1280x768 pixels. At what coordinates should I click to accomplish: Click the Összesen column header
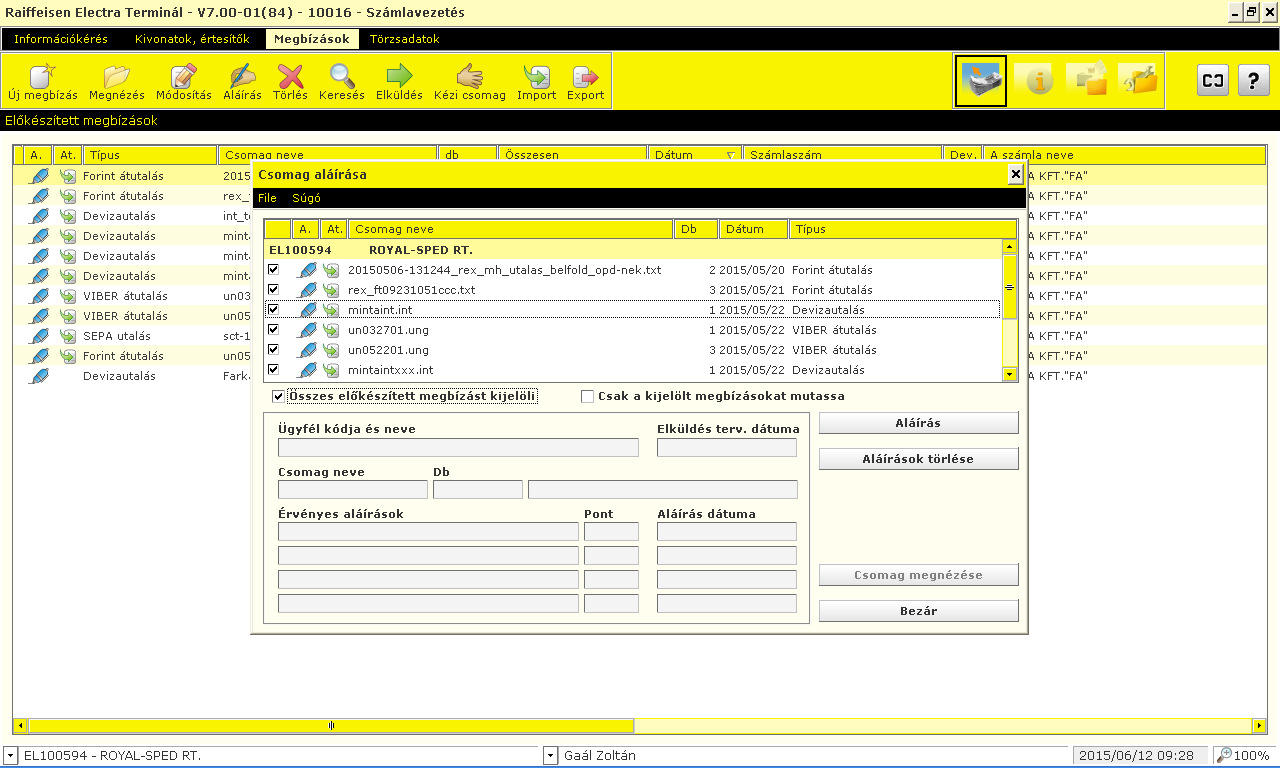click(573, 155)
